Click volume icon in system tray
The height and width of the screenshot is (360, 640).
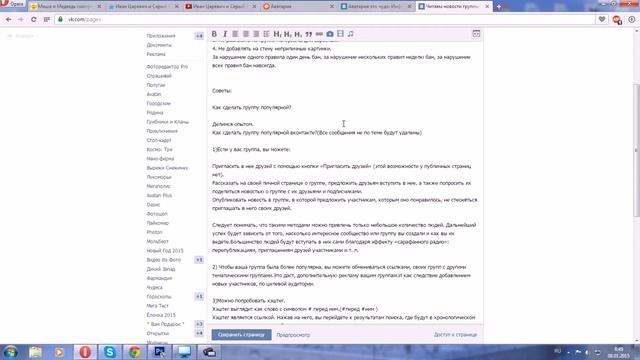coord(587,352)
